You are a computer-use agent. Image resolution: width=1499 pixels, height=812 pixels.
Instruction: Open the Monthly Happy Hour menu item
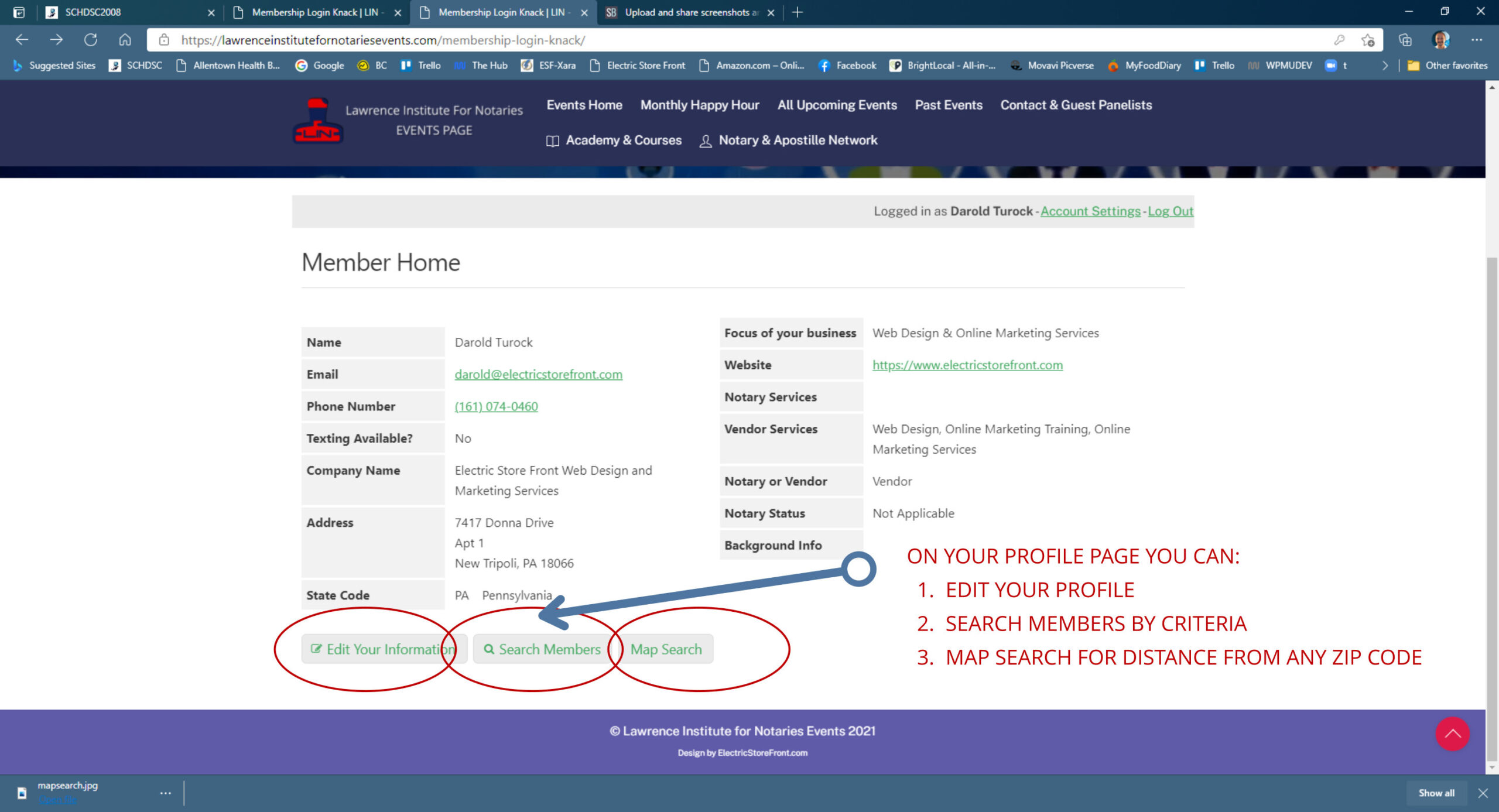tap(699, 105)
